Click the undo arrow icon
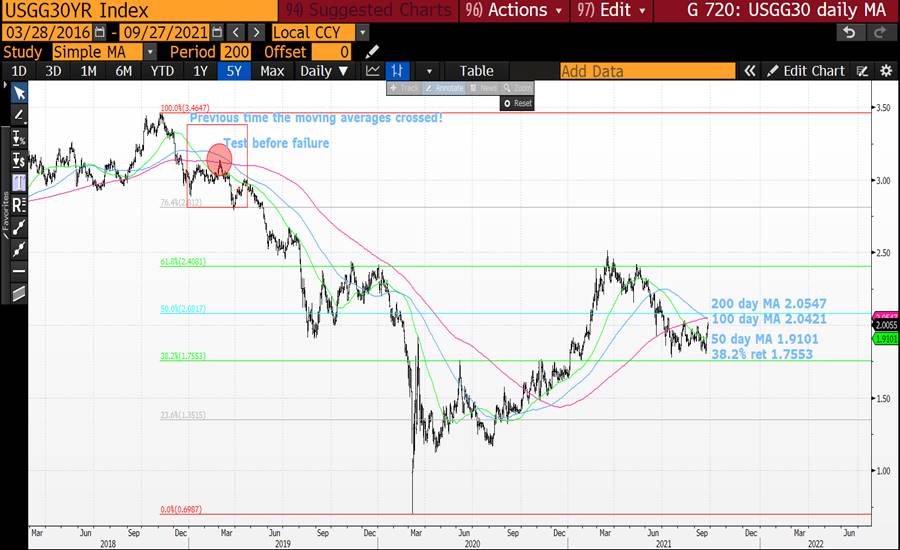The image size is (900, 550). click(x=849, y=32)
